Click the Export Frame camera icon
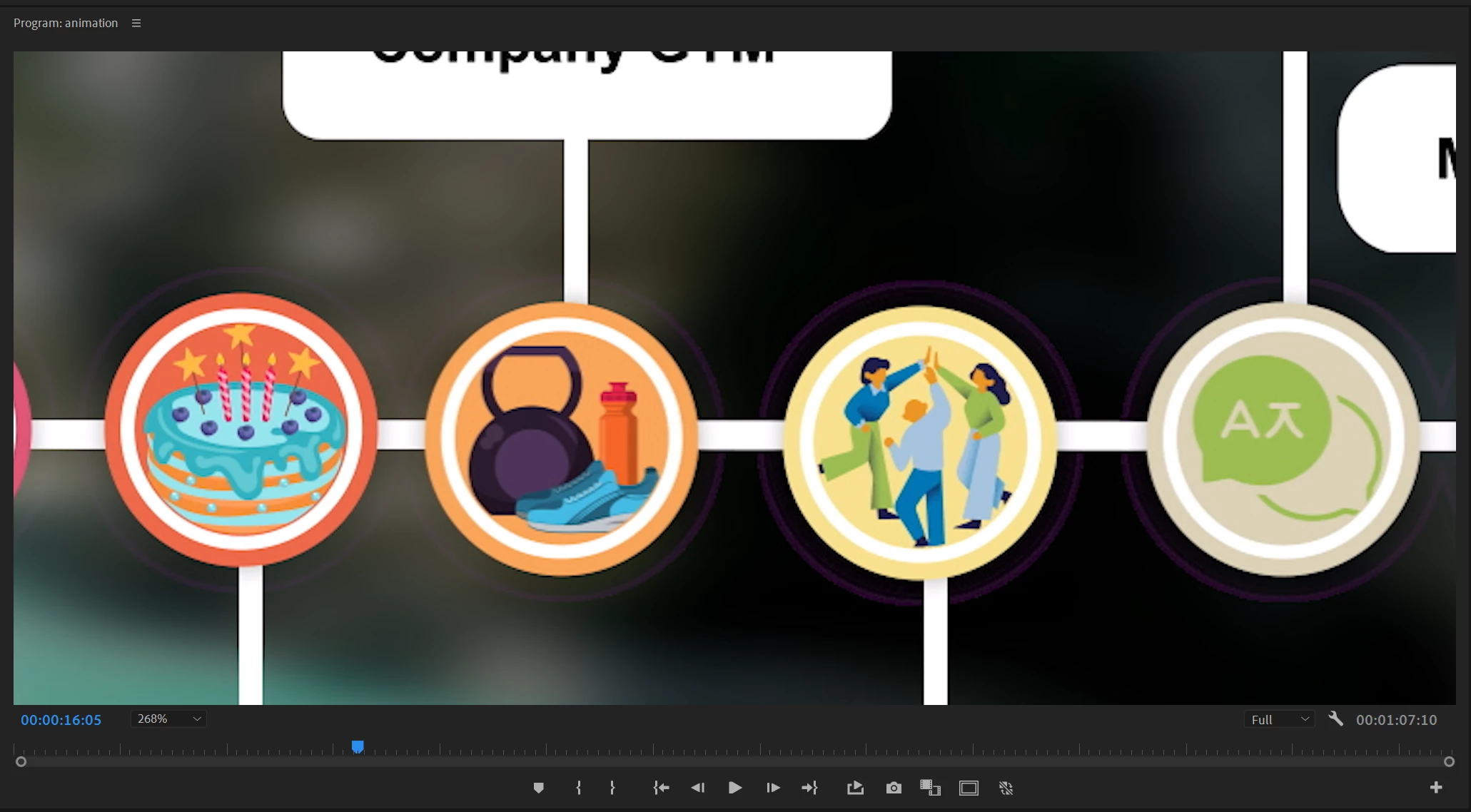 pos(894,788)
